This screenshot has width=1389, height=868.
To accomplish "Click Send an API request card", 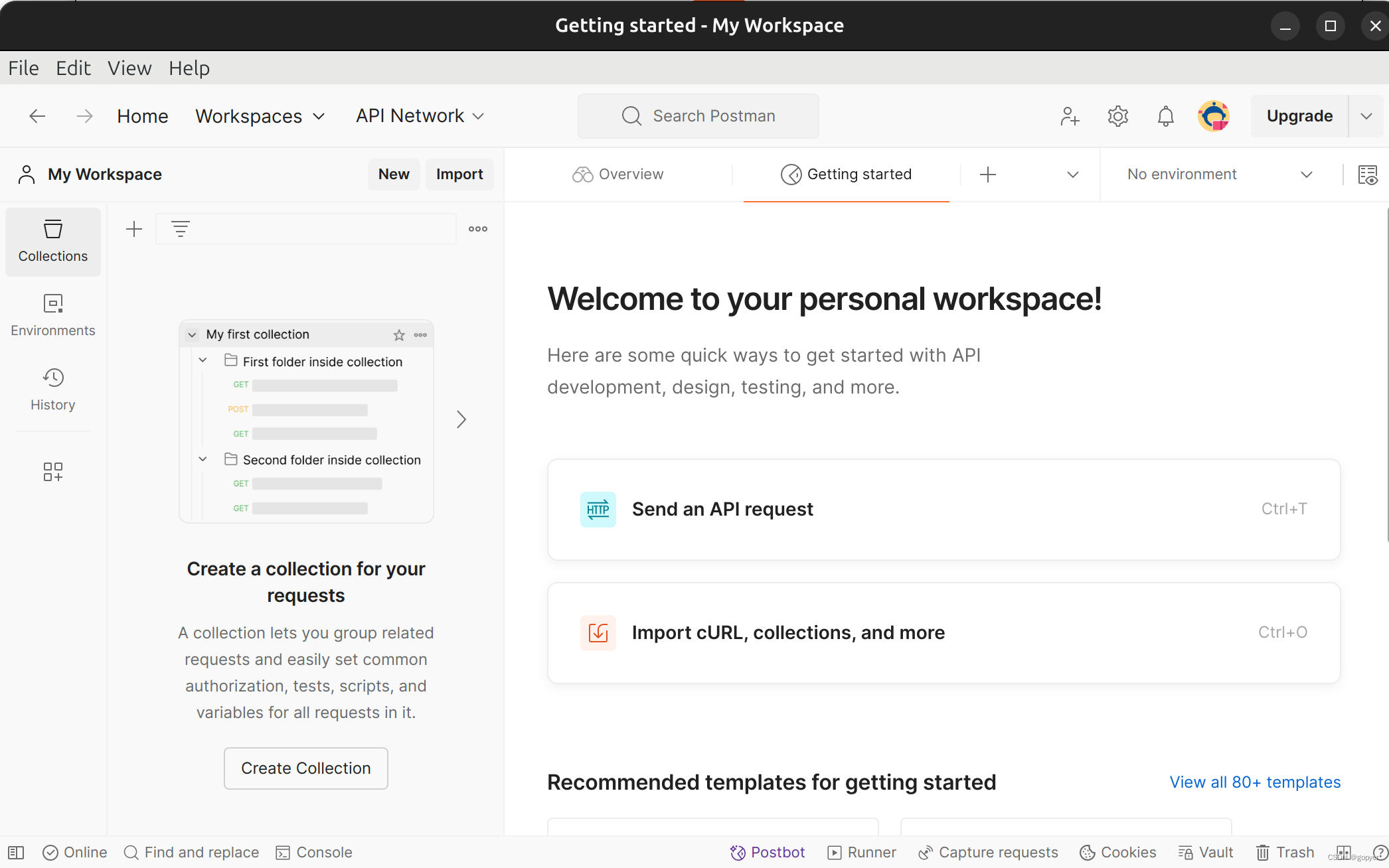I will tap(943, 510).
